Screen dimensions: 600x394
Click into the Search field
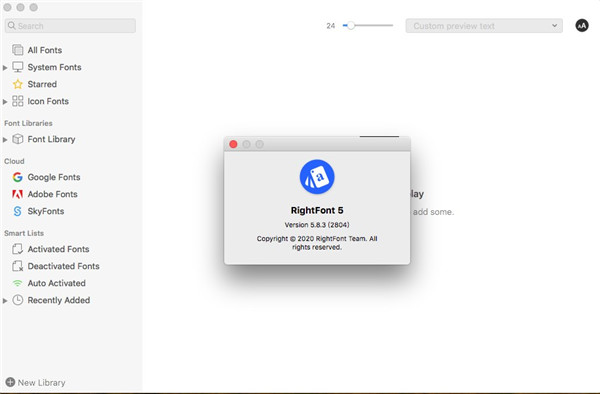coord(70,26)
